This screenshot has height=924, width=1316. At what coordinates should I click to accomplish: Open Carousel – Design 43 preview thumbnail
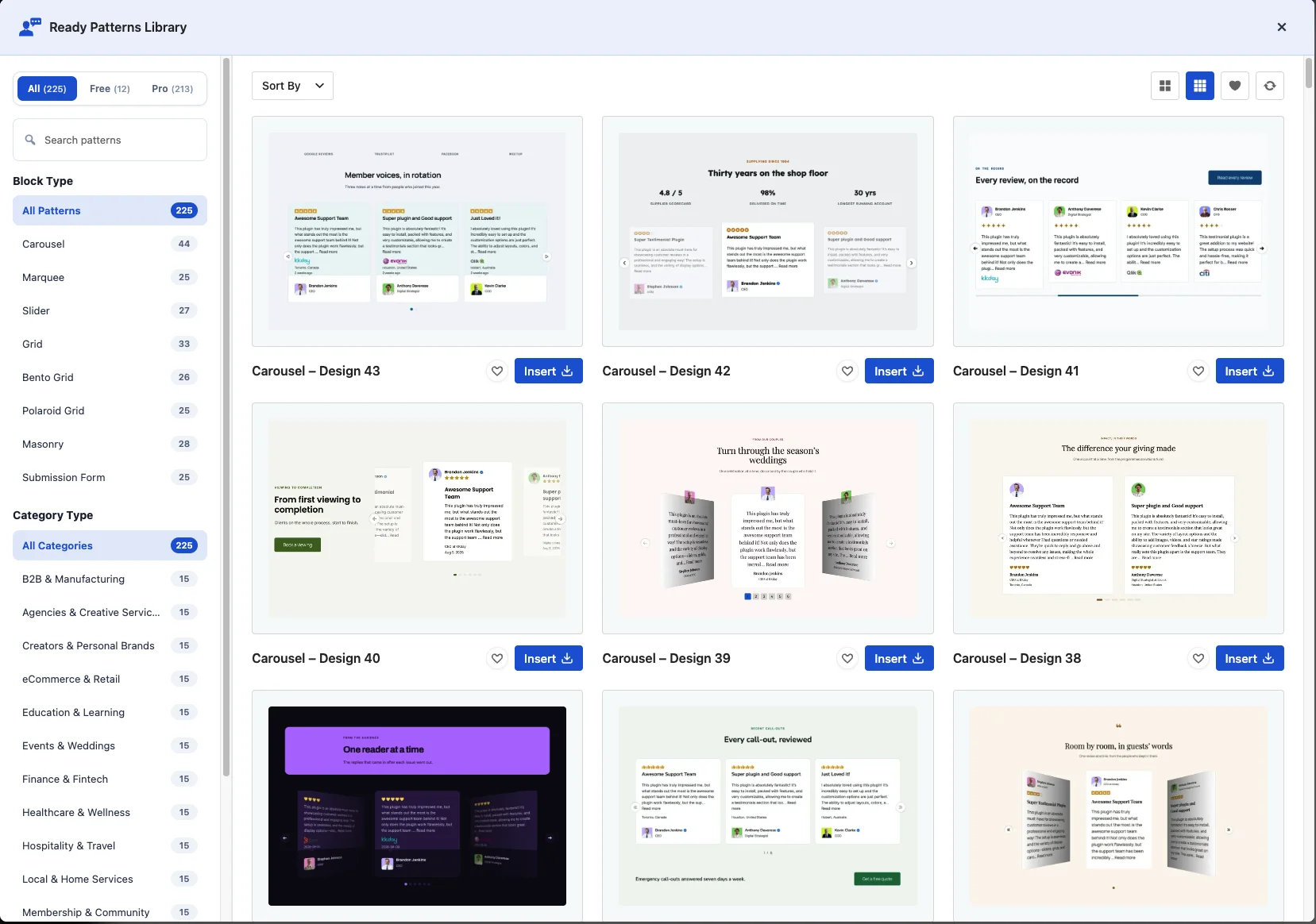pyautogui.click(x=417, y=231)
